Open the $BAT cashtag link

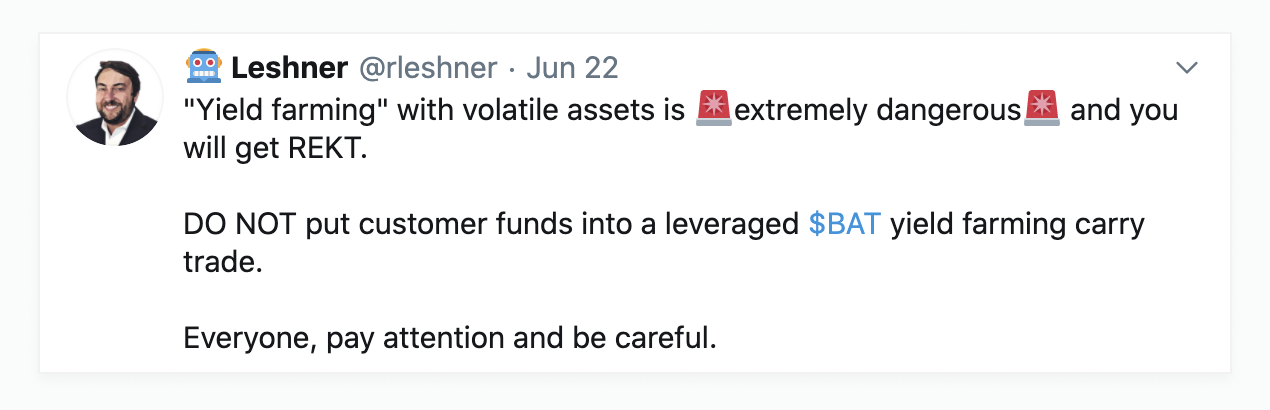(x=844, y=224)
